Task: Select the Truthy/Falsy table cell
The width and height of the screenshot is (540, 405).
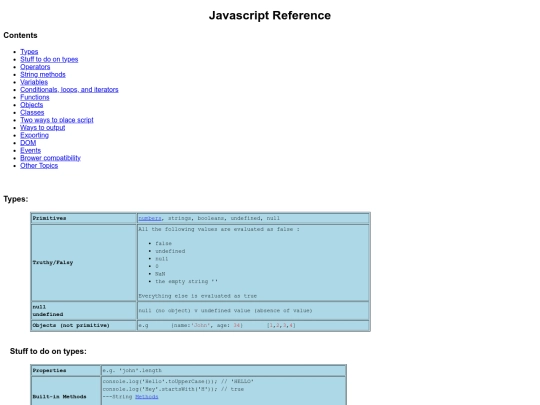Action: (84, 262)
